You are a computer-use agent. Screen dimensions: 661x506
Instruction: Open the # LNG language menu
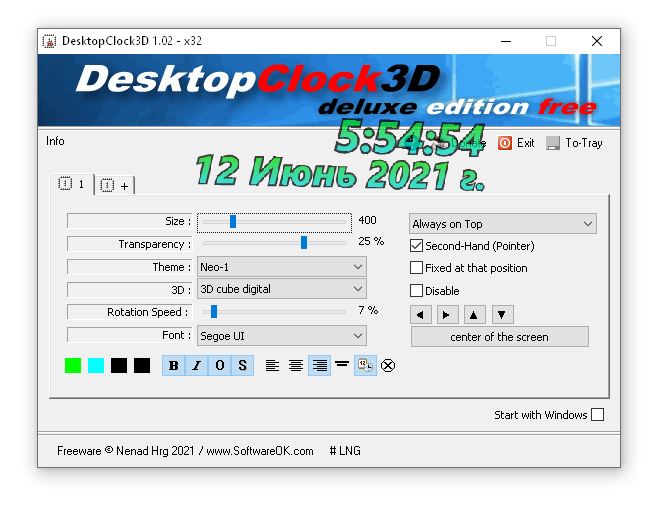coord(345,451)
